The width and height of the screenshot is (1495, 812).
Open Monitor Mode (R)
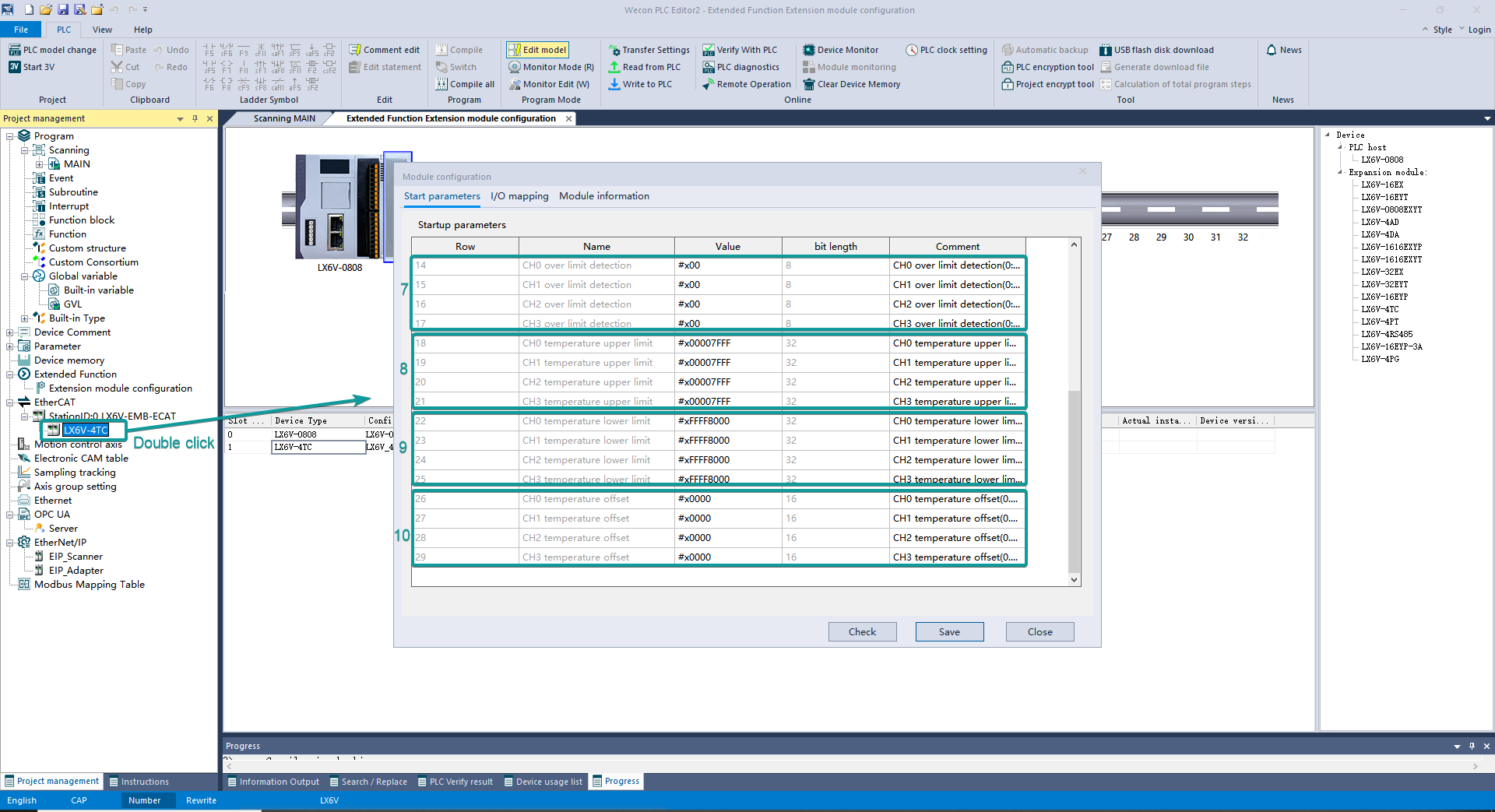click(x=551, y=67)
